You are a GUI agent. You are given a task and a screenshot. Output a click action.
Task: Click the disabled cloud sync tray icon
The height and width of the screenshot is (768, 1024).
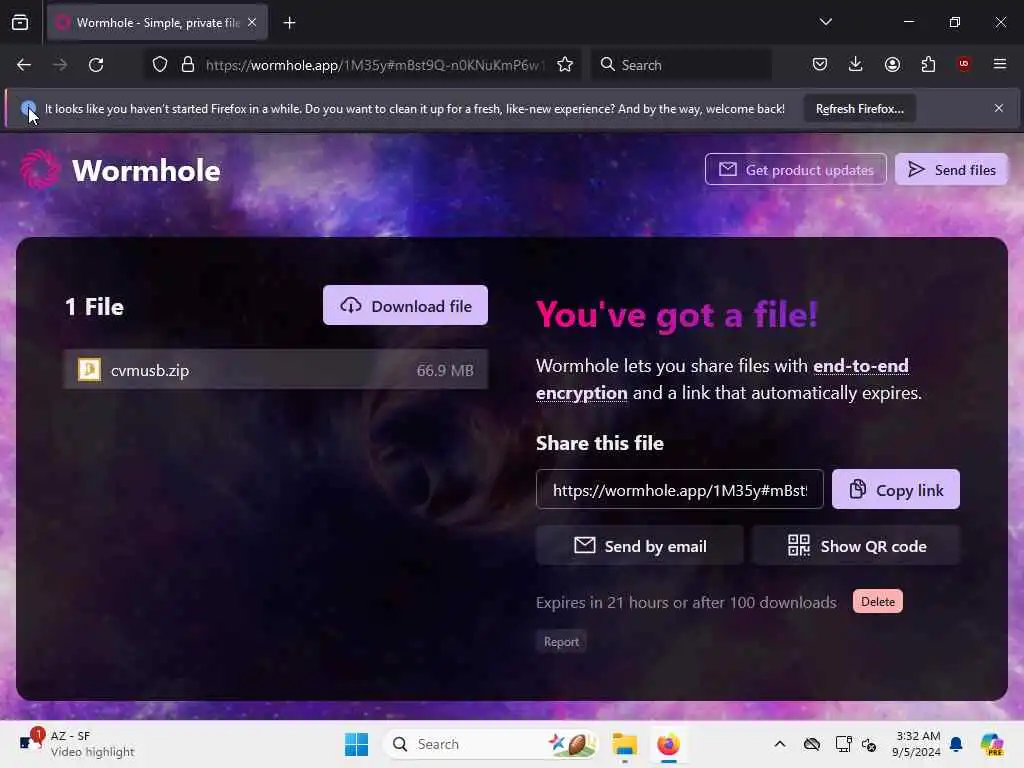coord(812,744)
